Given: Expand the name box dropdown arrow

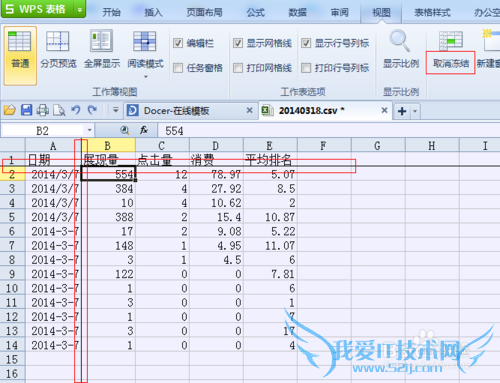Looking at the screenshot, I should point(89,130).
